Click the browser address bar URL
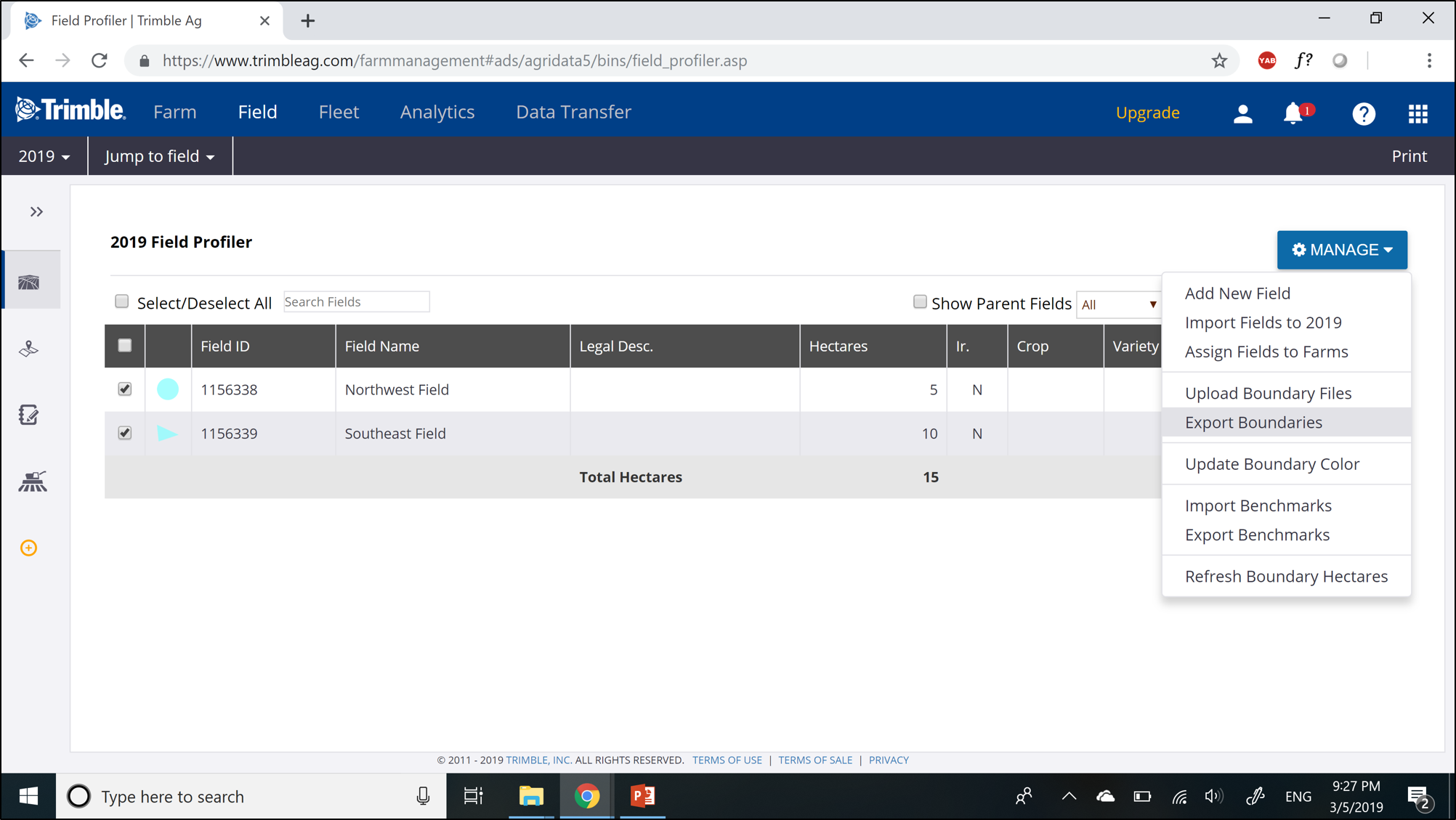Image resolution: width=1456 pixels, height=820 pixels. click(455, 61)
